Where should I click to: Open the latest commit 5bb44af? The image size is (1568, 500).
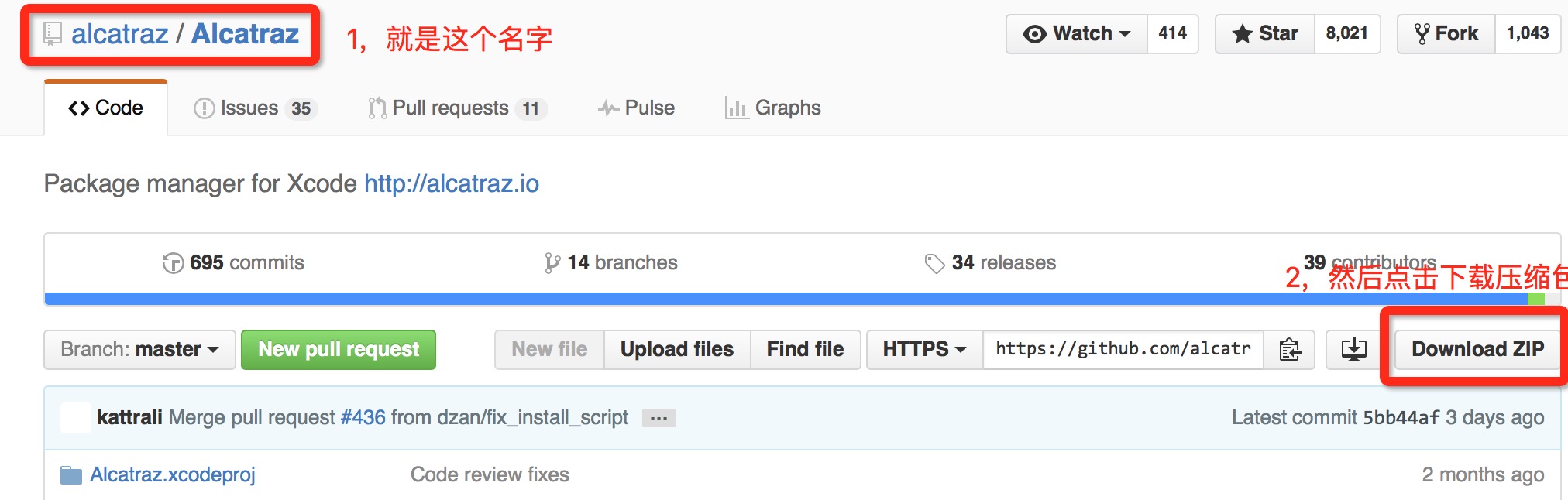(x=1401, y=418)
